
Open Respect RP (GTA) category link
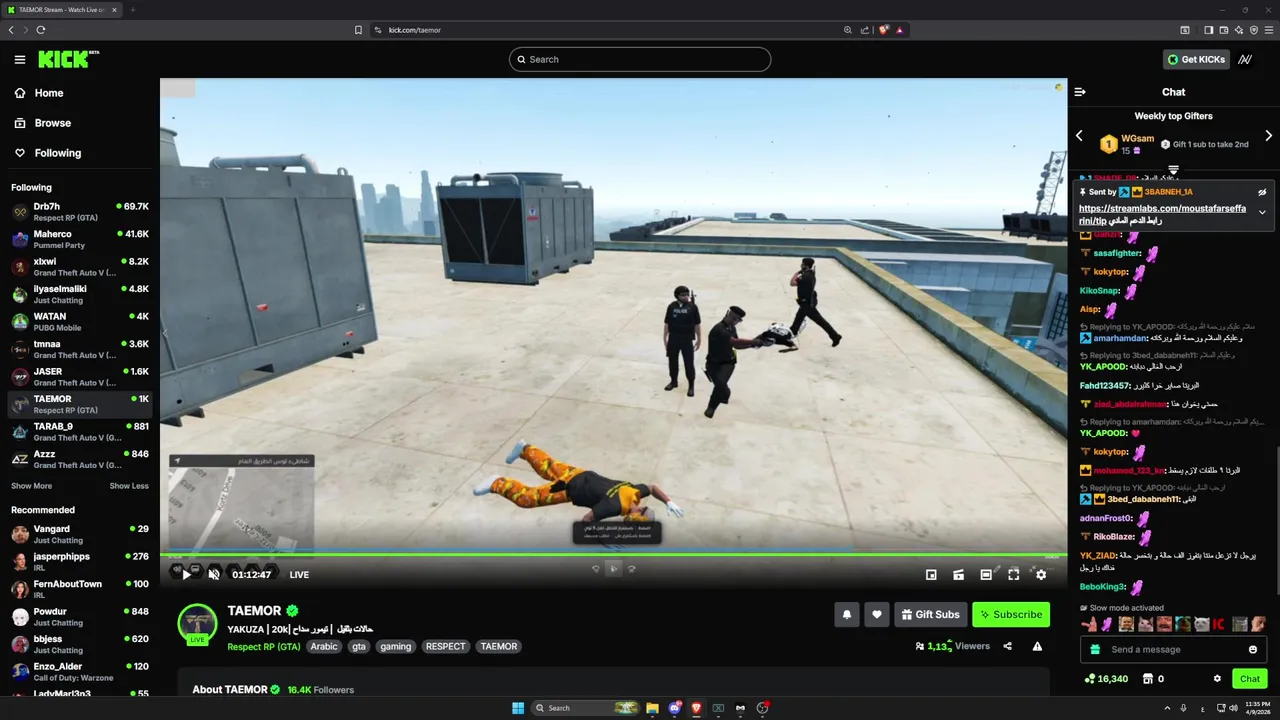coord(264,646)
